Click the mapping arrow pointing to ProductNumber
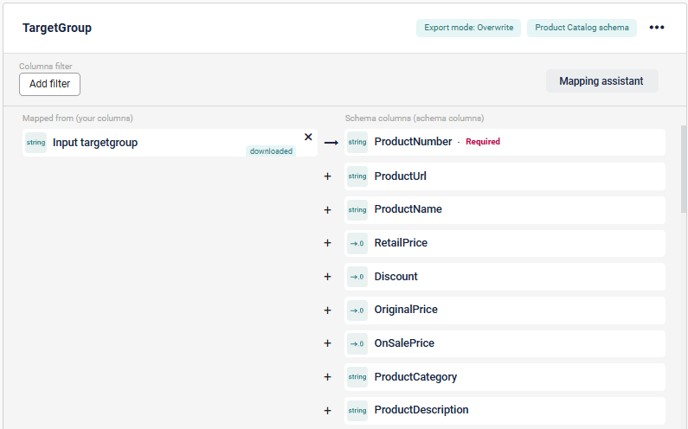The width and height of the screenshot is (688, 429). (331, 143)
